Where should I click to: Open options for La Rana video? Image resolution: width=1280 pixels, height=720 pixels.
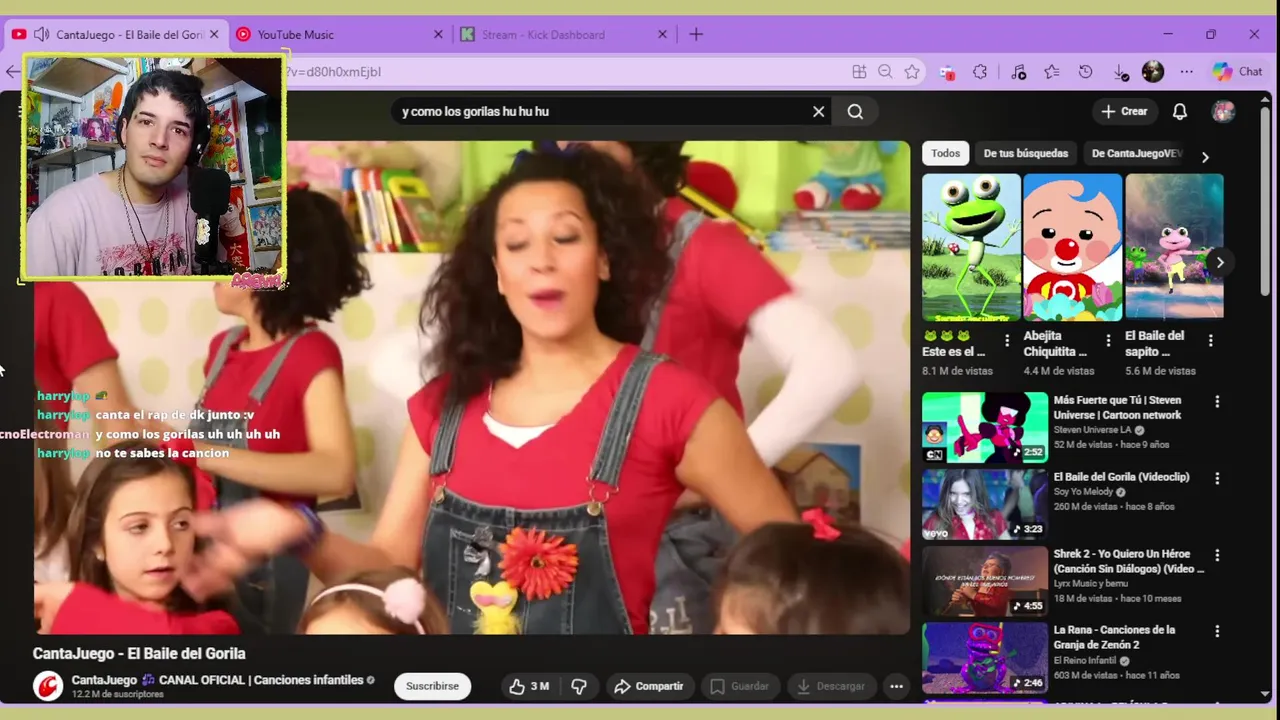(x=1217, y=631)
